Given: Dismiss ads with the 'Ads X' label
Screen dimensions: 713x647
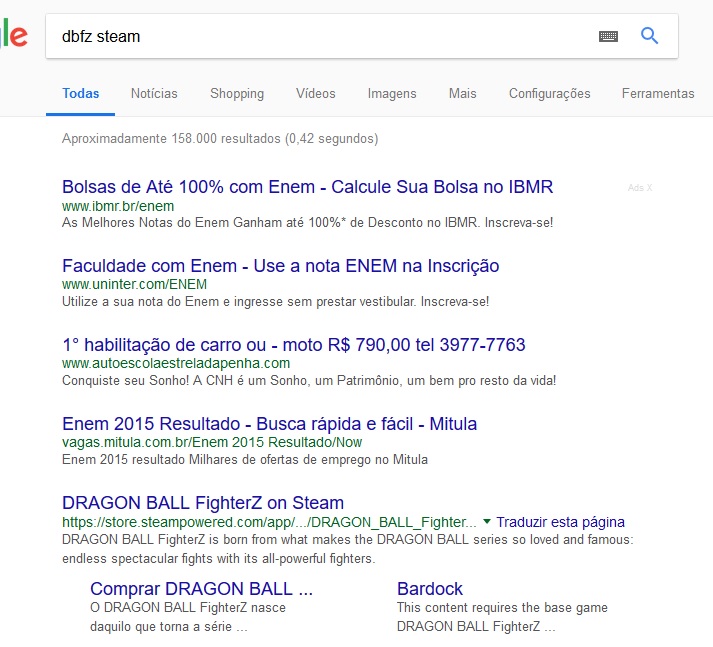Looking at the screenshot, I should coord(640,188).
